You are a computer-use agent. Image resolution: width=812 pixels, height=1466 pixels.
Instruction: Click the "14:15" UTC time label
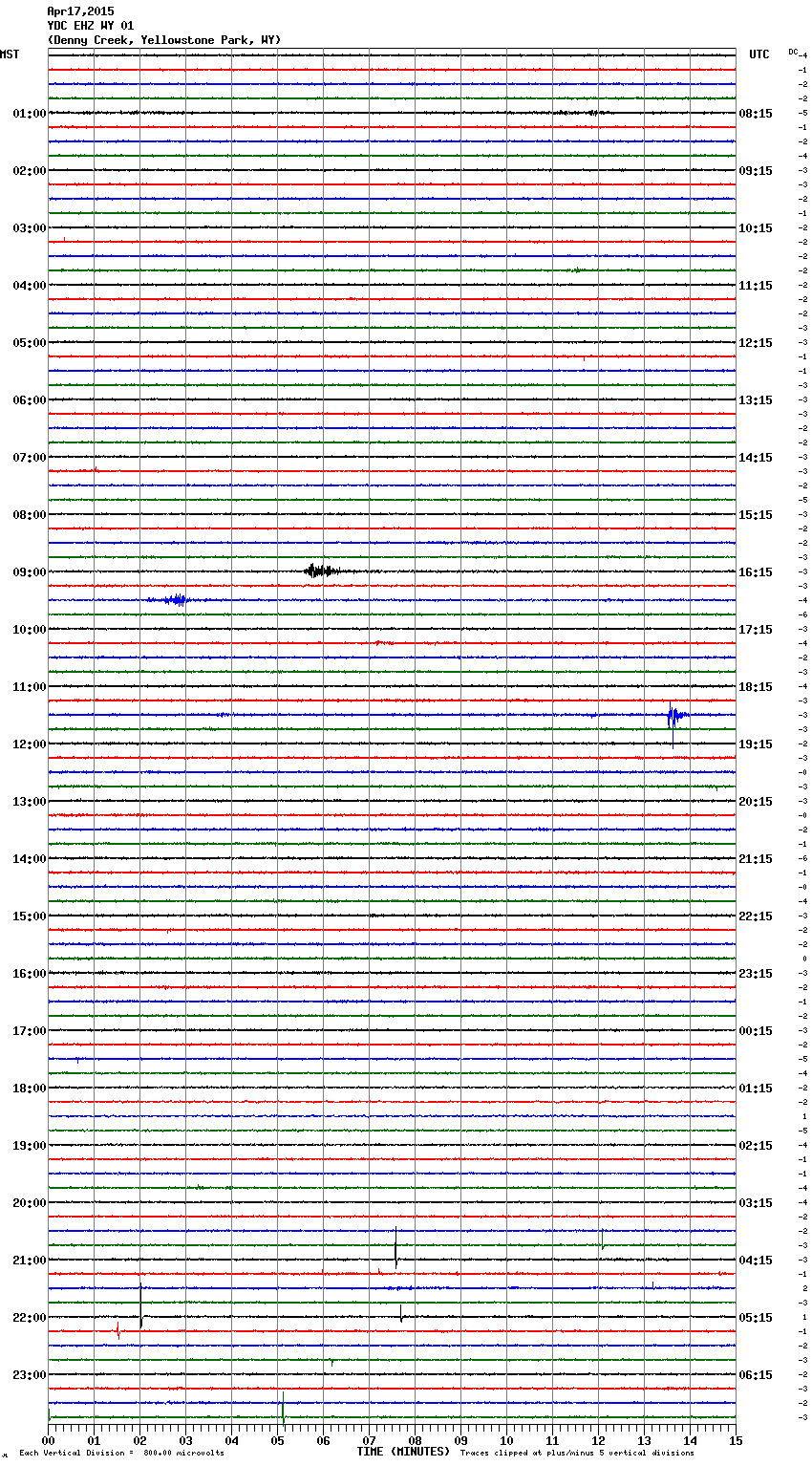(x=756, y=458)
